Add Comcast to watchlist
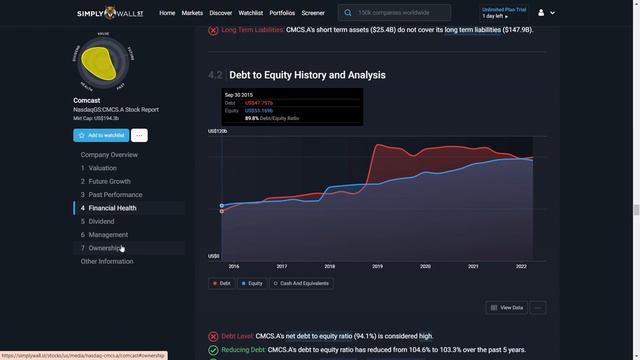The image size is (640, 360). pos(101,135)
